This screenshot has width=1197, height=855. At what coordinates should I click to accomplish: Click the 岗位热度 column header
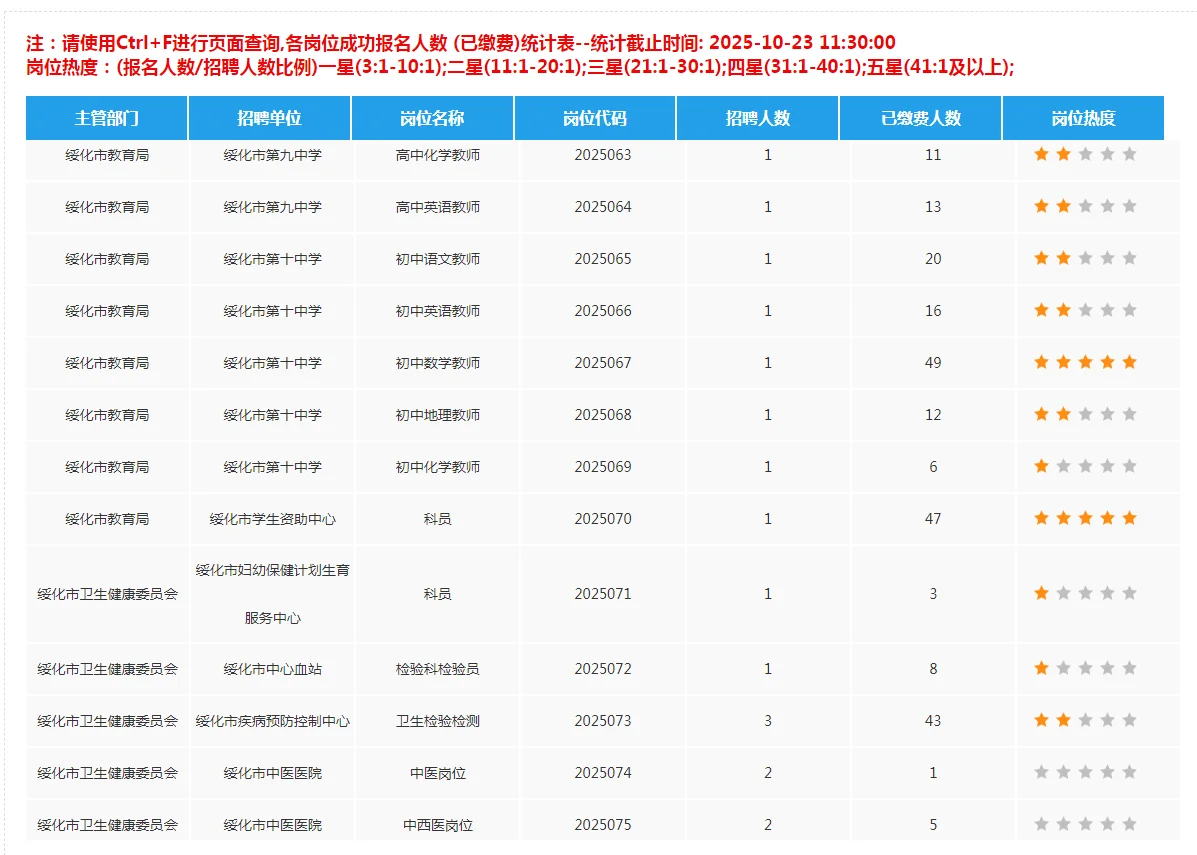coord(1083,118)
